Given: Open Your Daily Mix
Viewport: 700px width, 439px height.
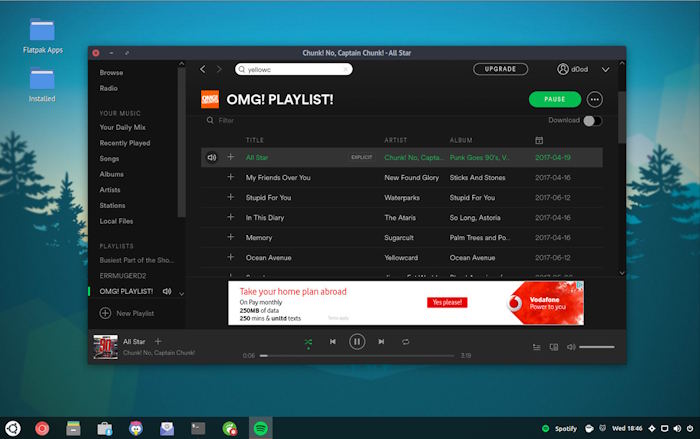Looking at the screenshot, I should [122, 127].
